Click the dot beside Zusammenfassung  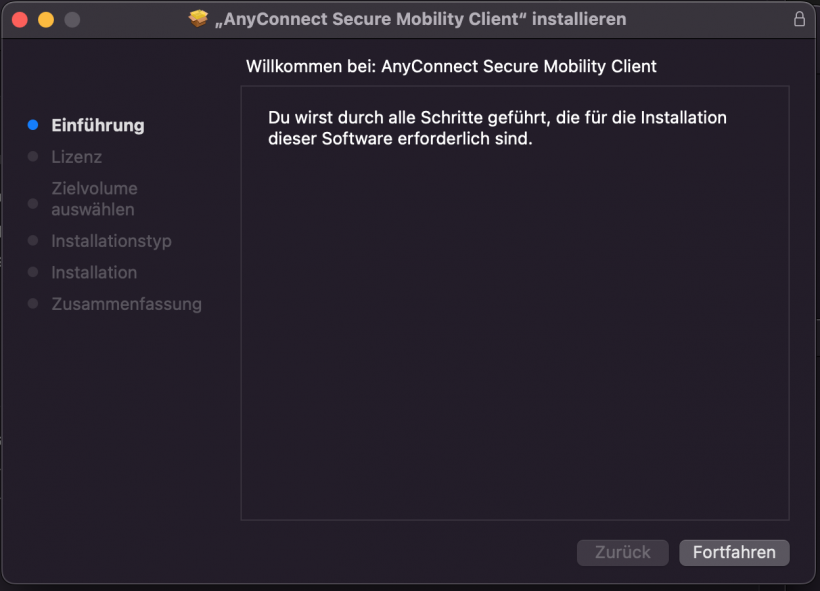pos(33,304)
